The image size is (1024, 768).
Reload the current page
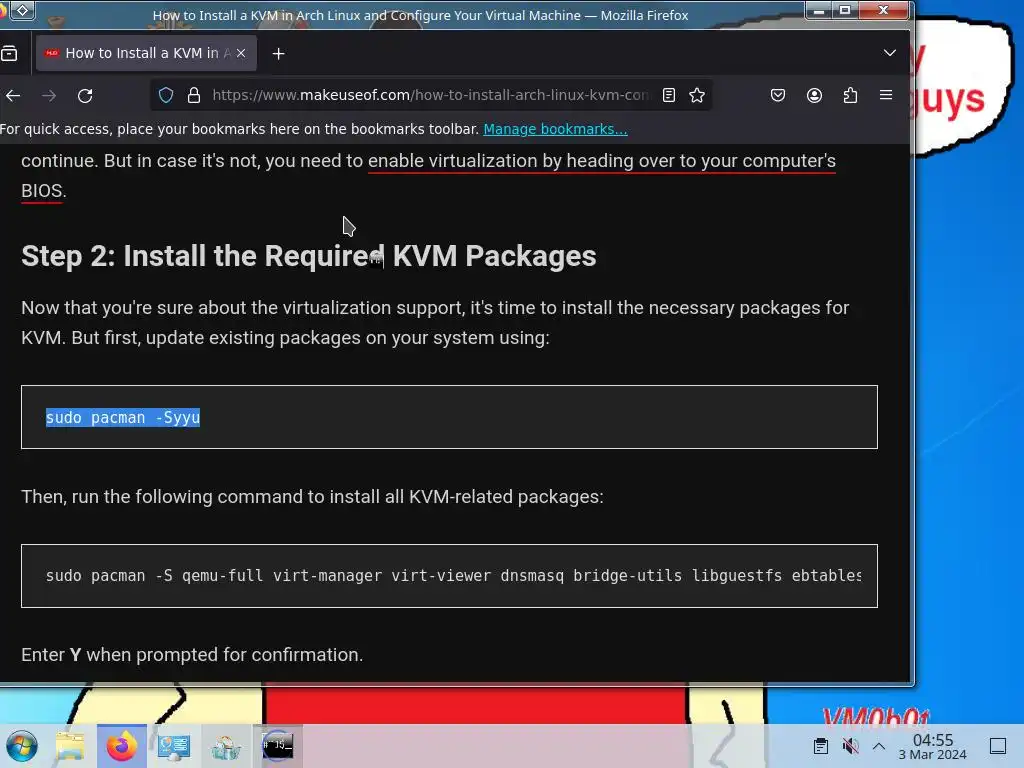click(85, 95)
